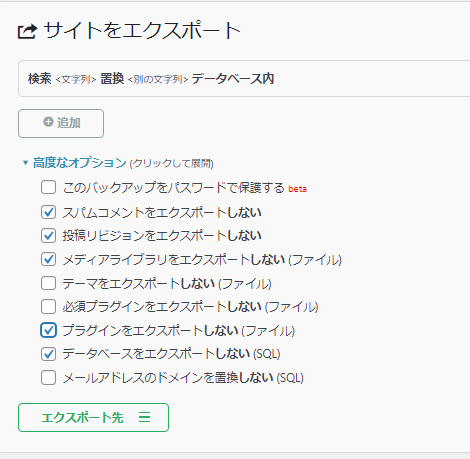Click the export share icon beside the title
Viewport: 470px width, 459px height.
tap(27, 32)
